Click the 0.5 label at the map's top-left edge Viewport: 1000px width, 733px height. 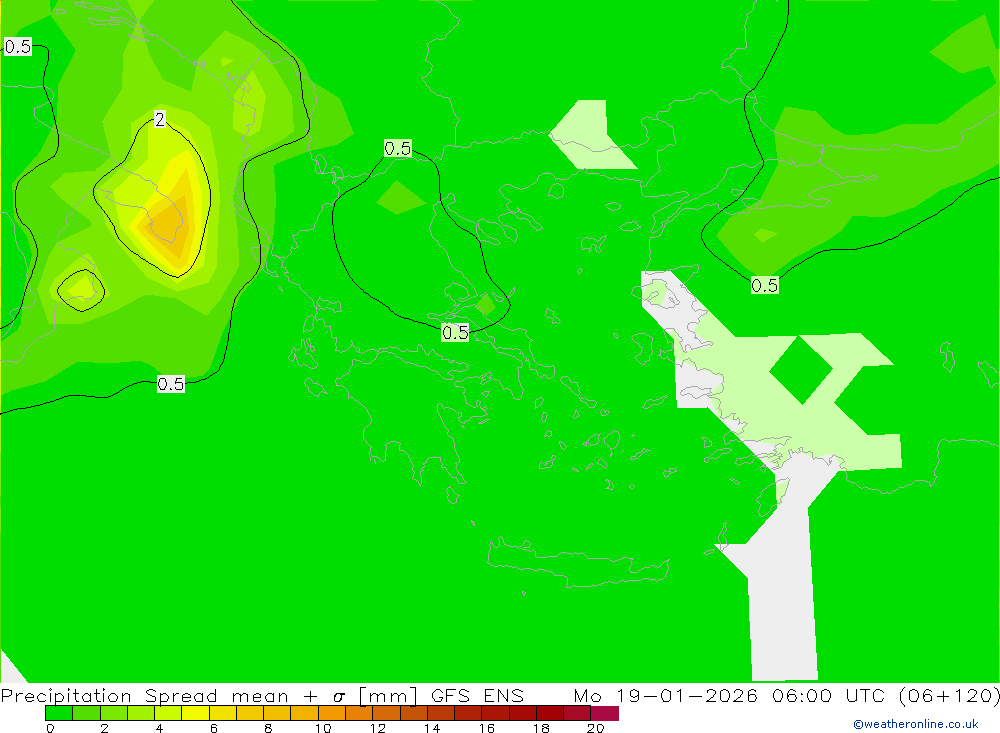point(17,47)
